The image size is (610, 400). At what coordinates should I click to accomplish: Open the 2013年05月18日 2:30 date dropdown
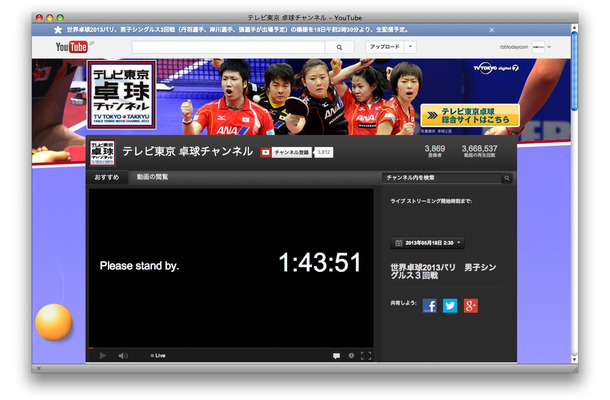click(427, 243)
